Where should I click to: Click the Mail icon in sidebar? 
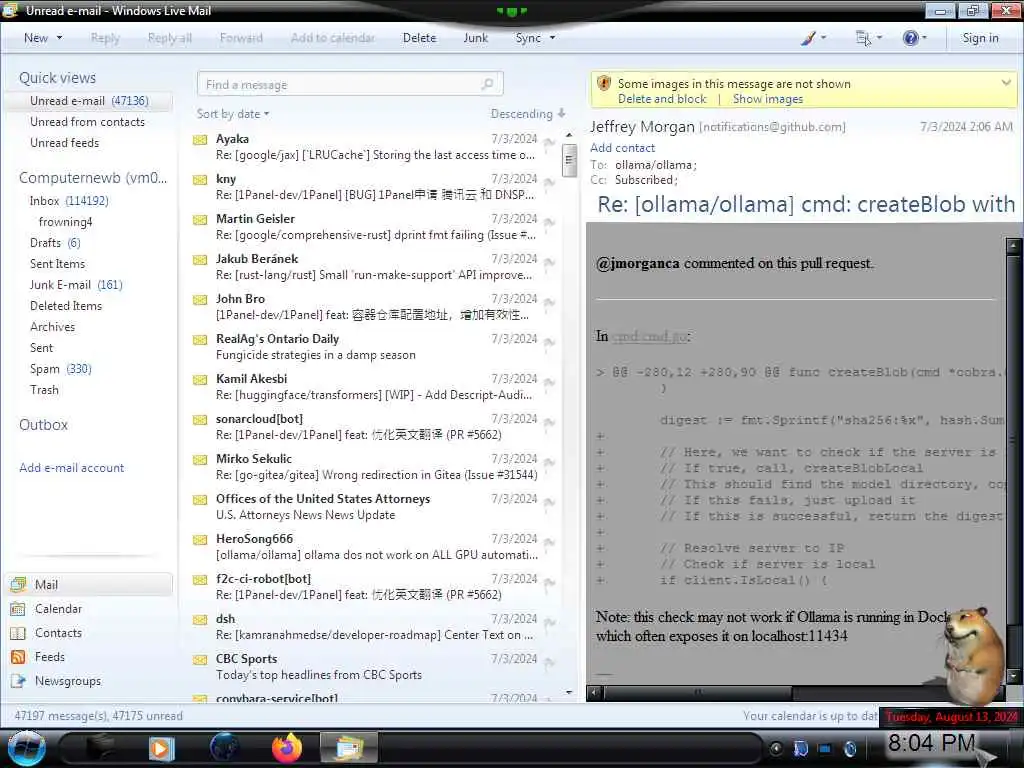pos(18,584)
